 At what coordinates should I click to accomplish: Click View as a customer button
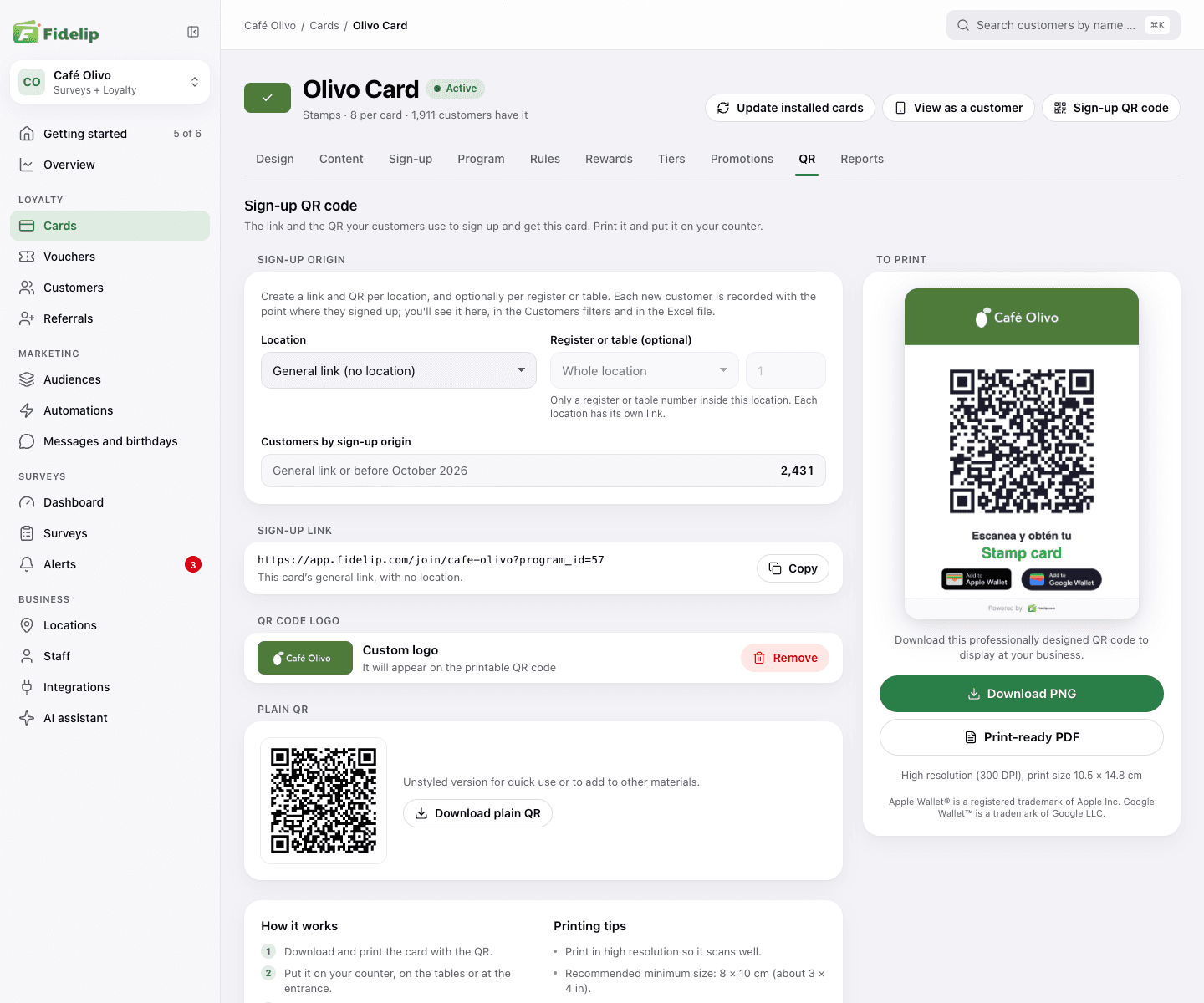point(959,108)
